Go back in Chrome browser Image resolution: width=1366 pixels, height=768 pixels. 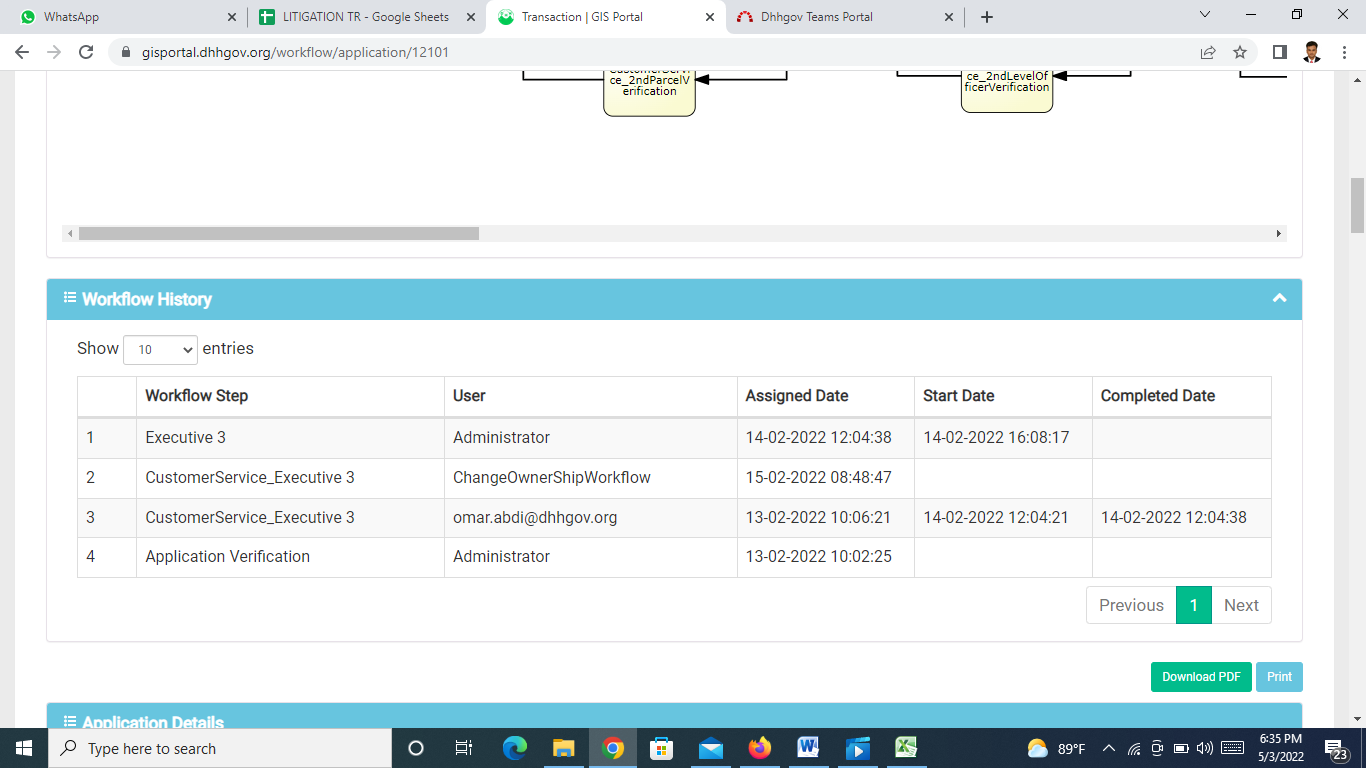(22, 52)
